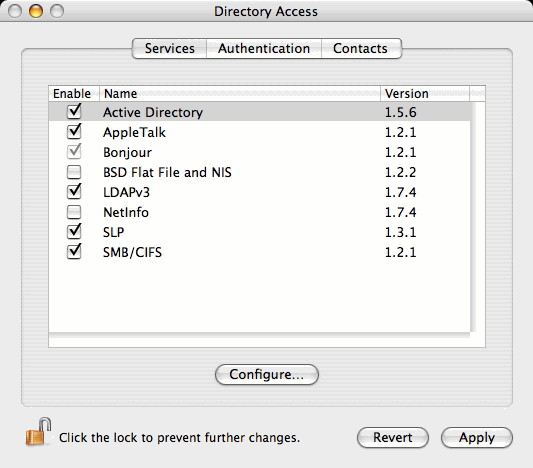Go to the Contacts tab

pyautogui.click(x=361, y=49)
